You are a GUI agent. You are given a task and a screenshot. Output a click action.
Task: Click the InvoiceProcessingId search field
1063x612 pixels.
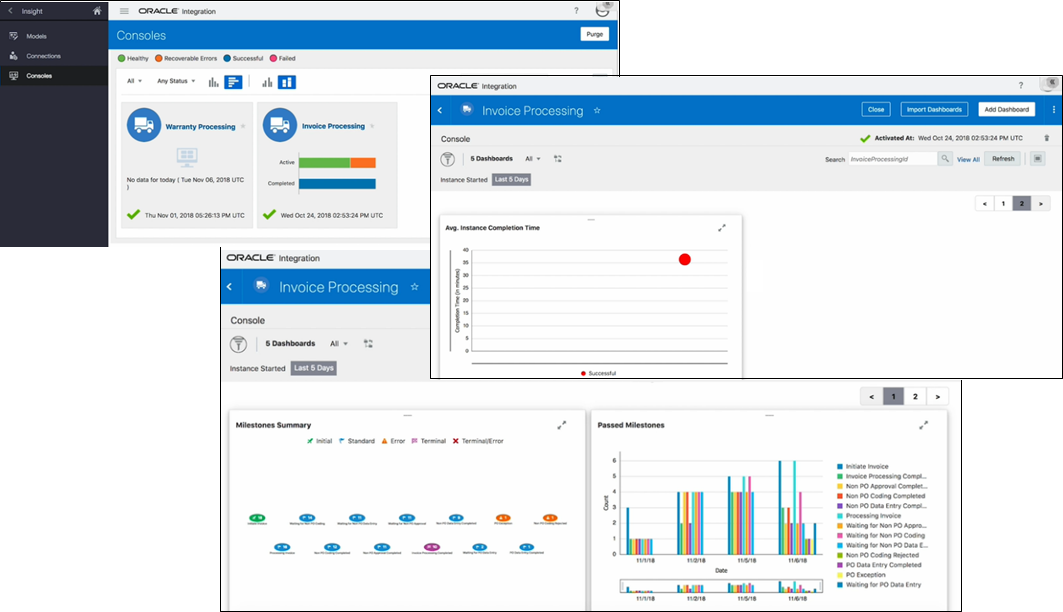pyautogui.click(x=892, y=159)
